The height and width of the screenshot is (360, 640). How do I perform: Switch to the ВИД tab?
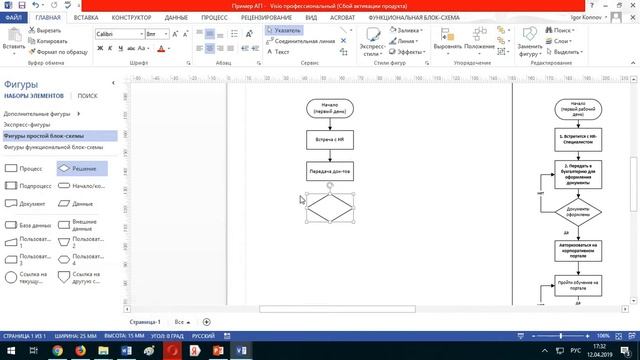click(x=311, y=18)
